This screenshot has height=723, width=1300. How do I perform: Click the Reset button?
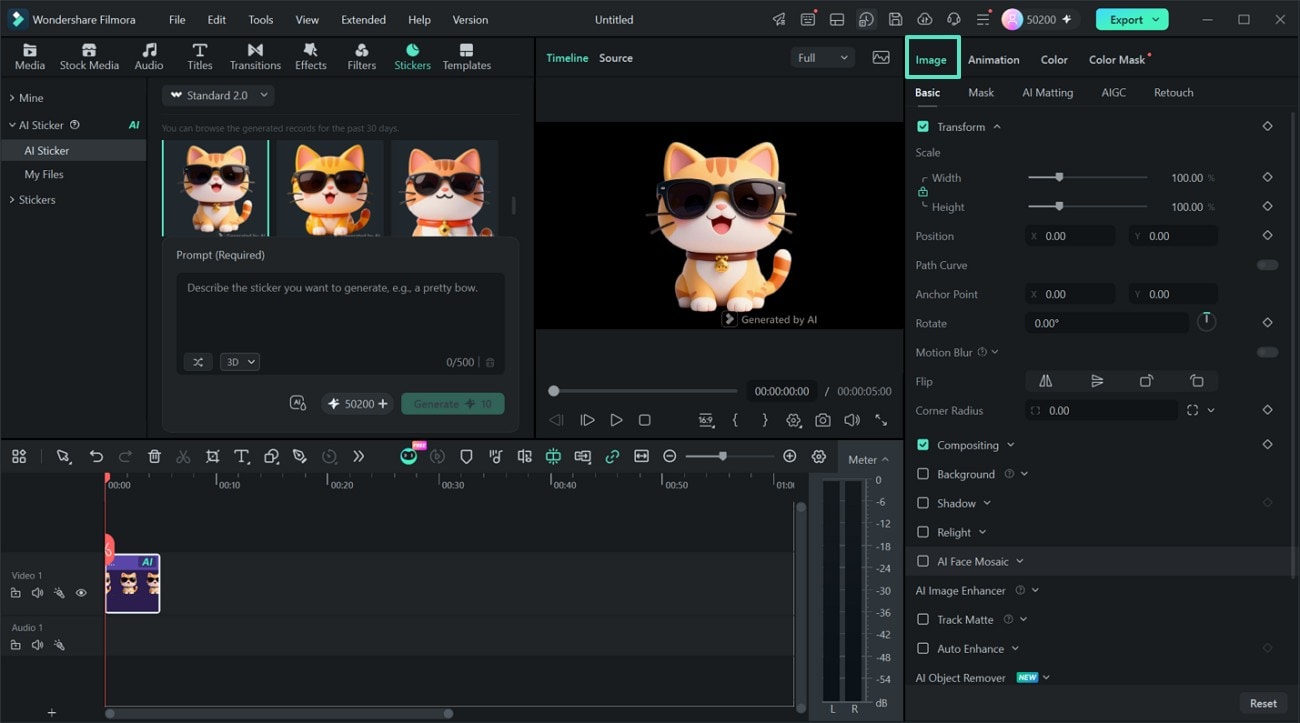(1263, 703)
